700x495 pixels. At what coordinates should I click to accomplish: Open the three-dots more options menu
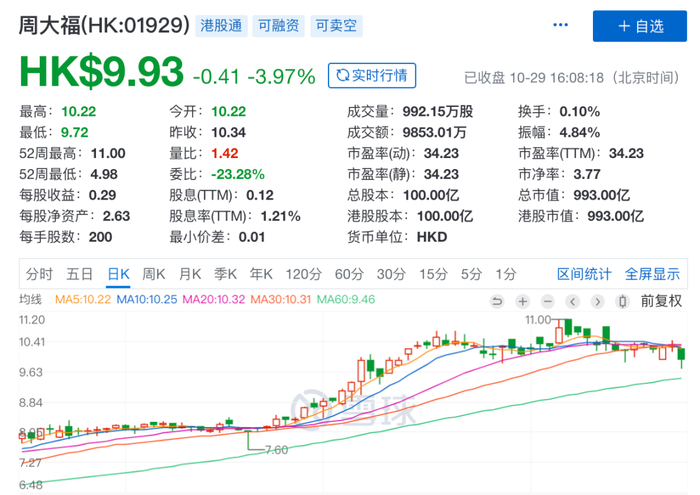[560, 25]
